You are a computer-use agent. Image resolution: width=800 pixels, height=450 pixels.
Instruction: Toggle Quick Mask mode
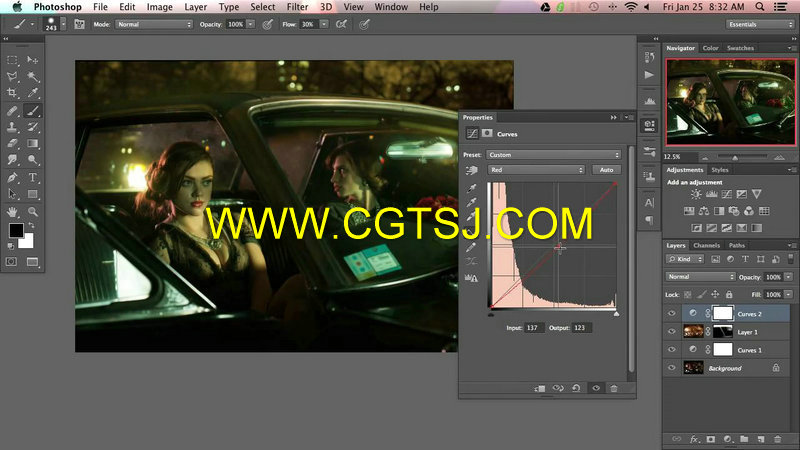point(12,262)
